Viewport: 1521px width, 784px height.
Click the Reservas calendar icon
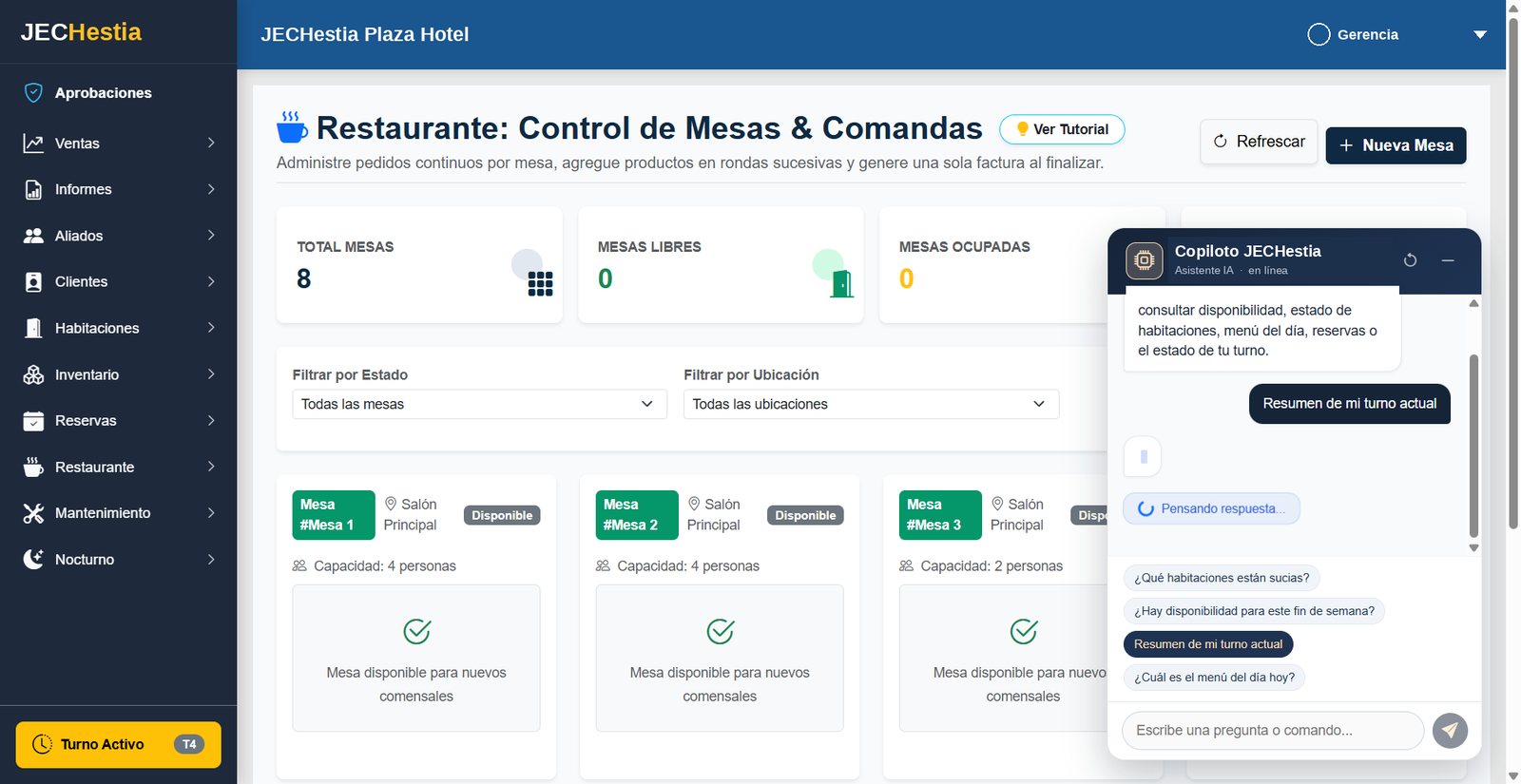(x=33, y=420)
